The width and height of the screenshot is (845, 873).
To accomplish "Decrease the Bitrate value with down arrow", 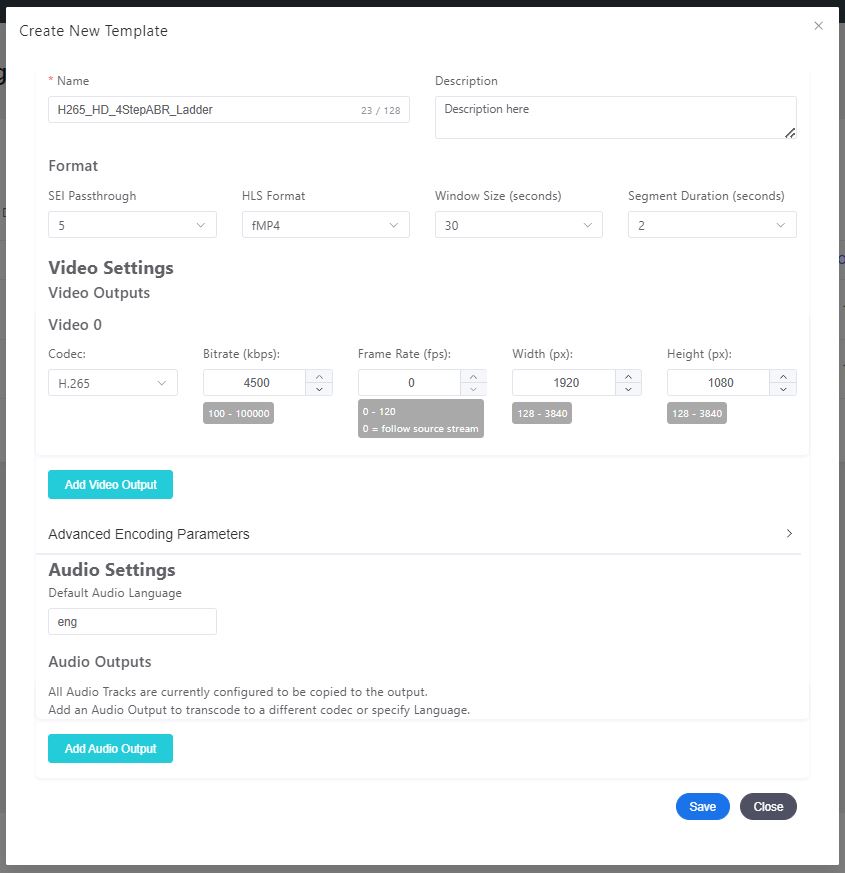I will coord(319,389).
